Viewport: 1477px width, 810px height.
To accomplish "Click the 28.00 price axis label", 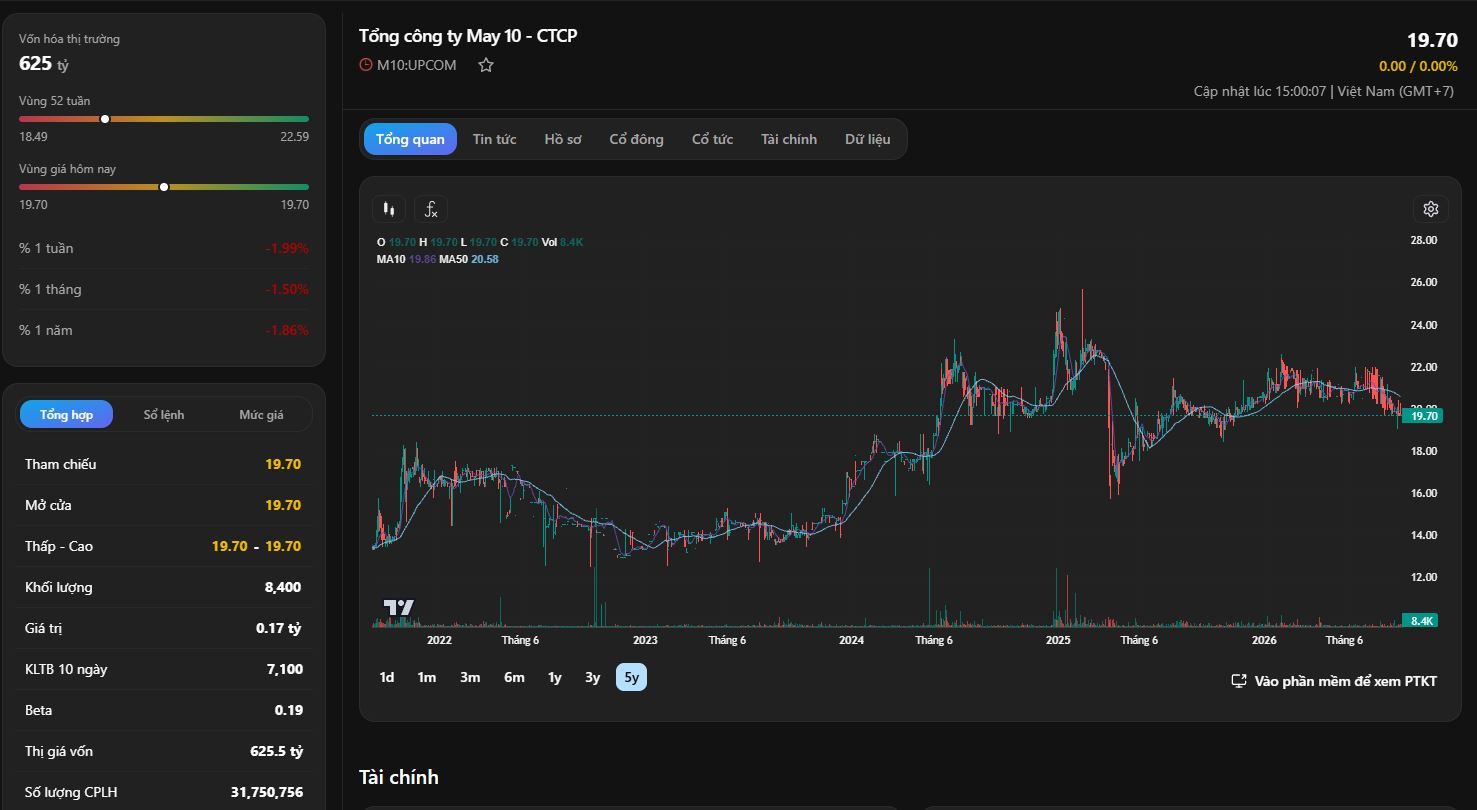I will (x=1423, y=240).
